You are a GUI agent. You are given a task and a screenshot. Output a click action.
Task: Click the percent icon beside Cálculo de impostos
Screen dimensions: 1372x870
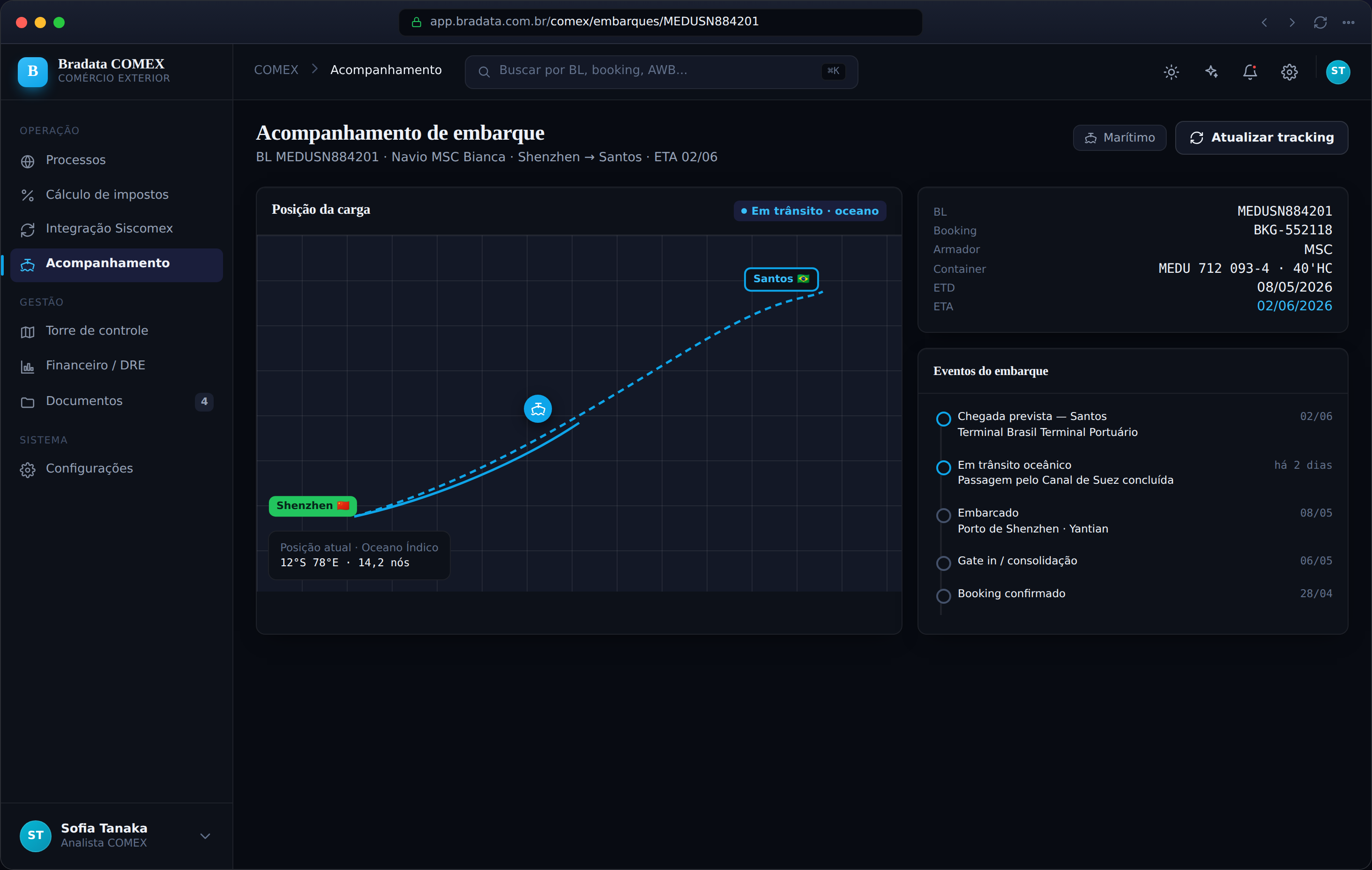coord(27,195)
